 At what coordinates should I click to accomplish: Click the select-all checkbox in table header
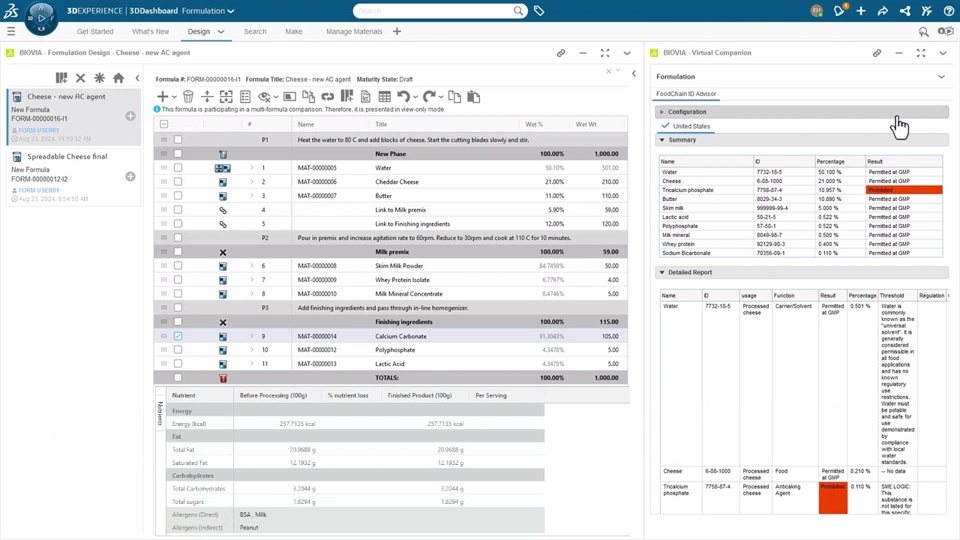pos(164,124)
